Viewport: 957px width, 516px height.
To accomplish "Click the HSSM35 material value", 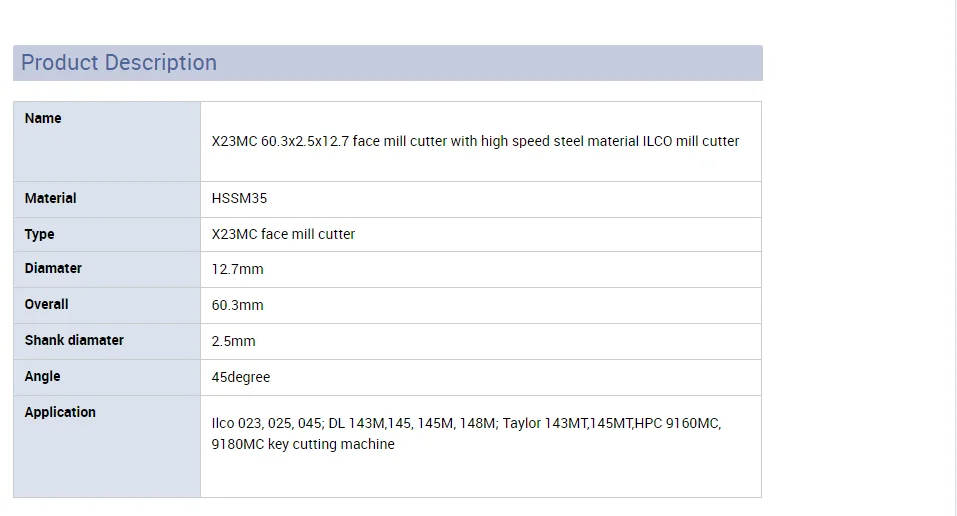I will click(239, 198).
